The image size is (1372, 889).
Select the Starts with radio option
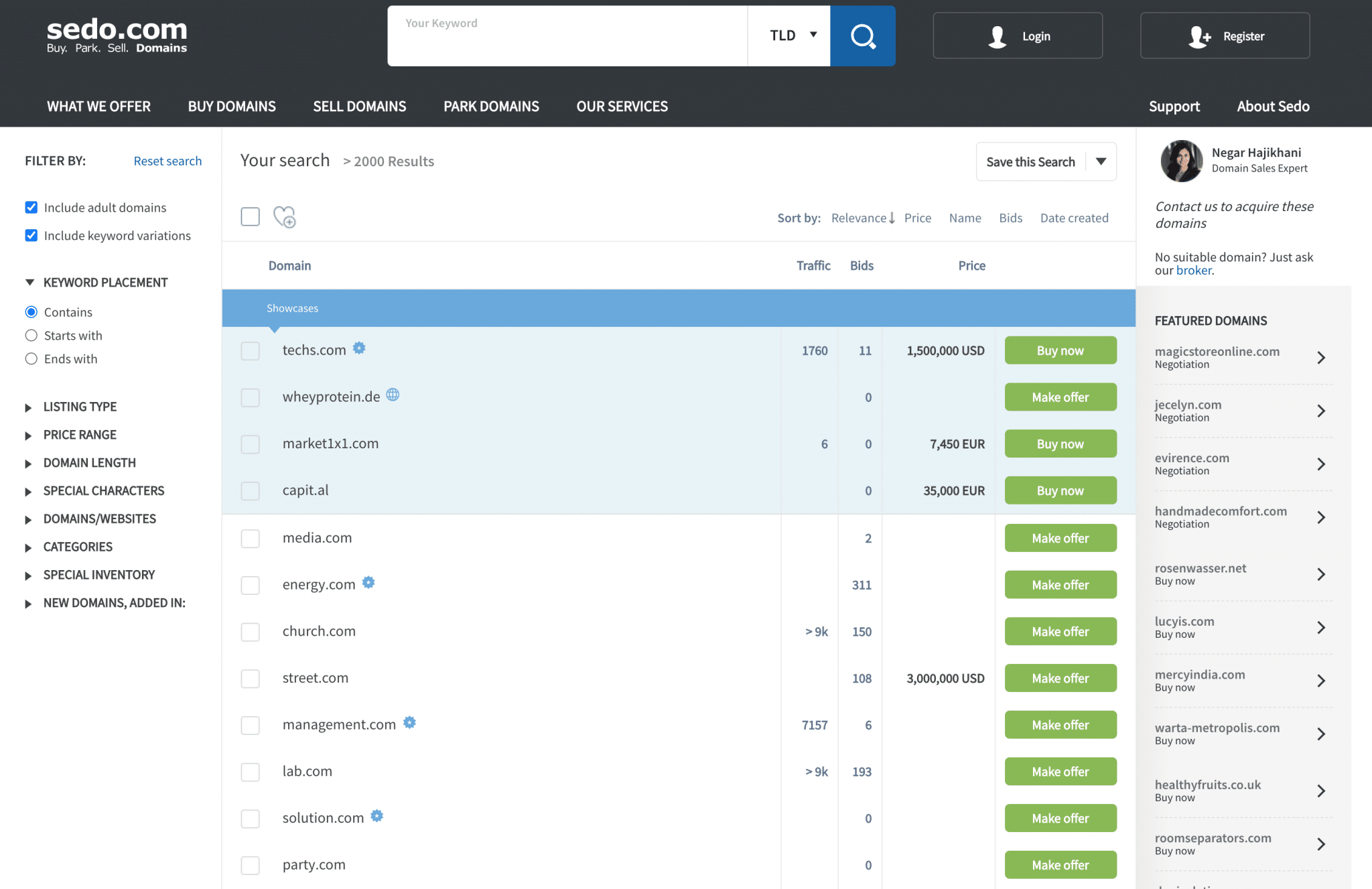31,336
